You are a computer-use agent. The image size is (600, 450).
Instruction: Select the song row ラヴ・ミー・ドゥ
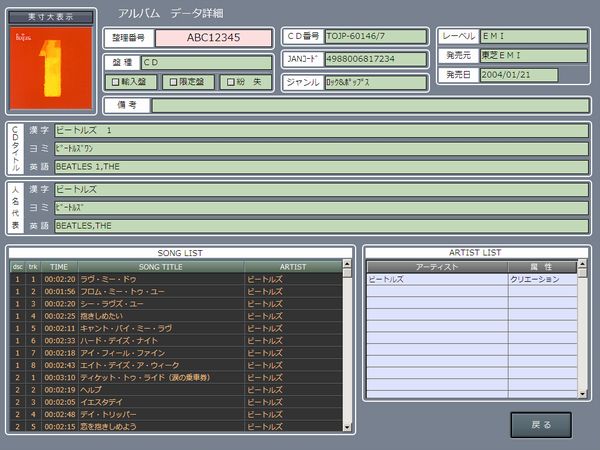176,279
